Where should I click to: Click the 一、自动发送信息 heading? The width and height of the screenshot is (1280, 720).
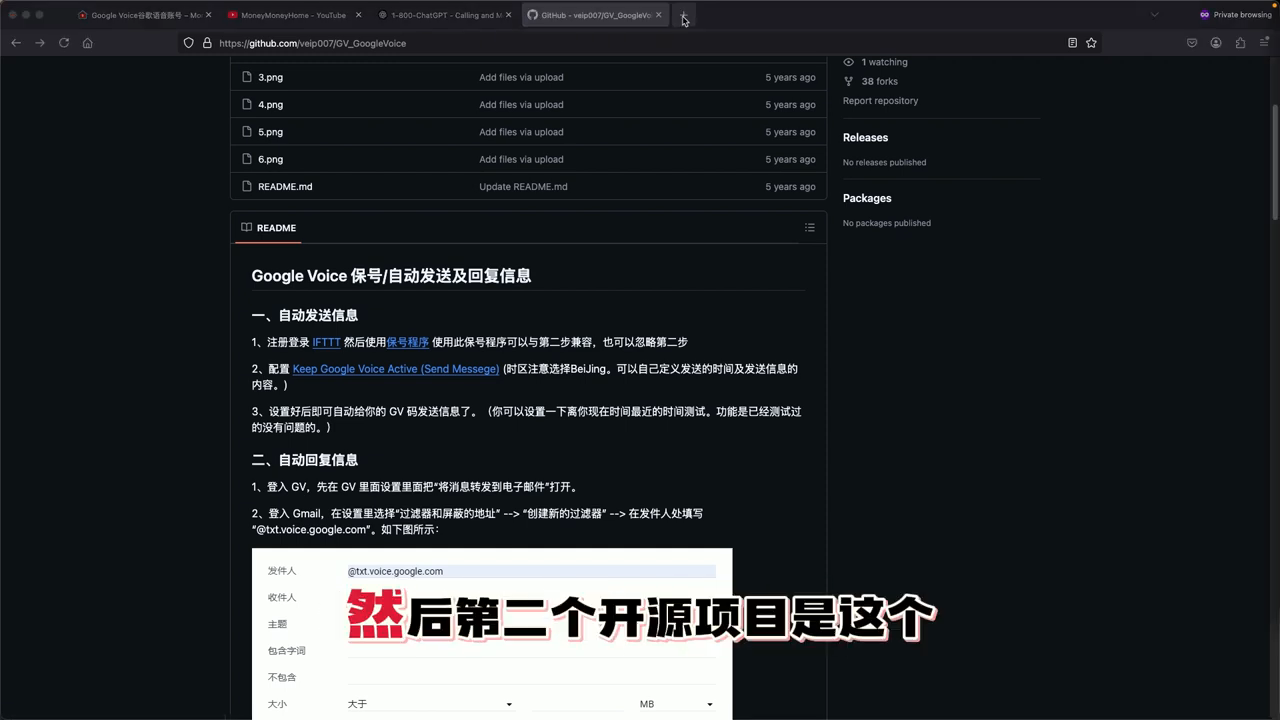305,315
